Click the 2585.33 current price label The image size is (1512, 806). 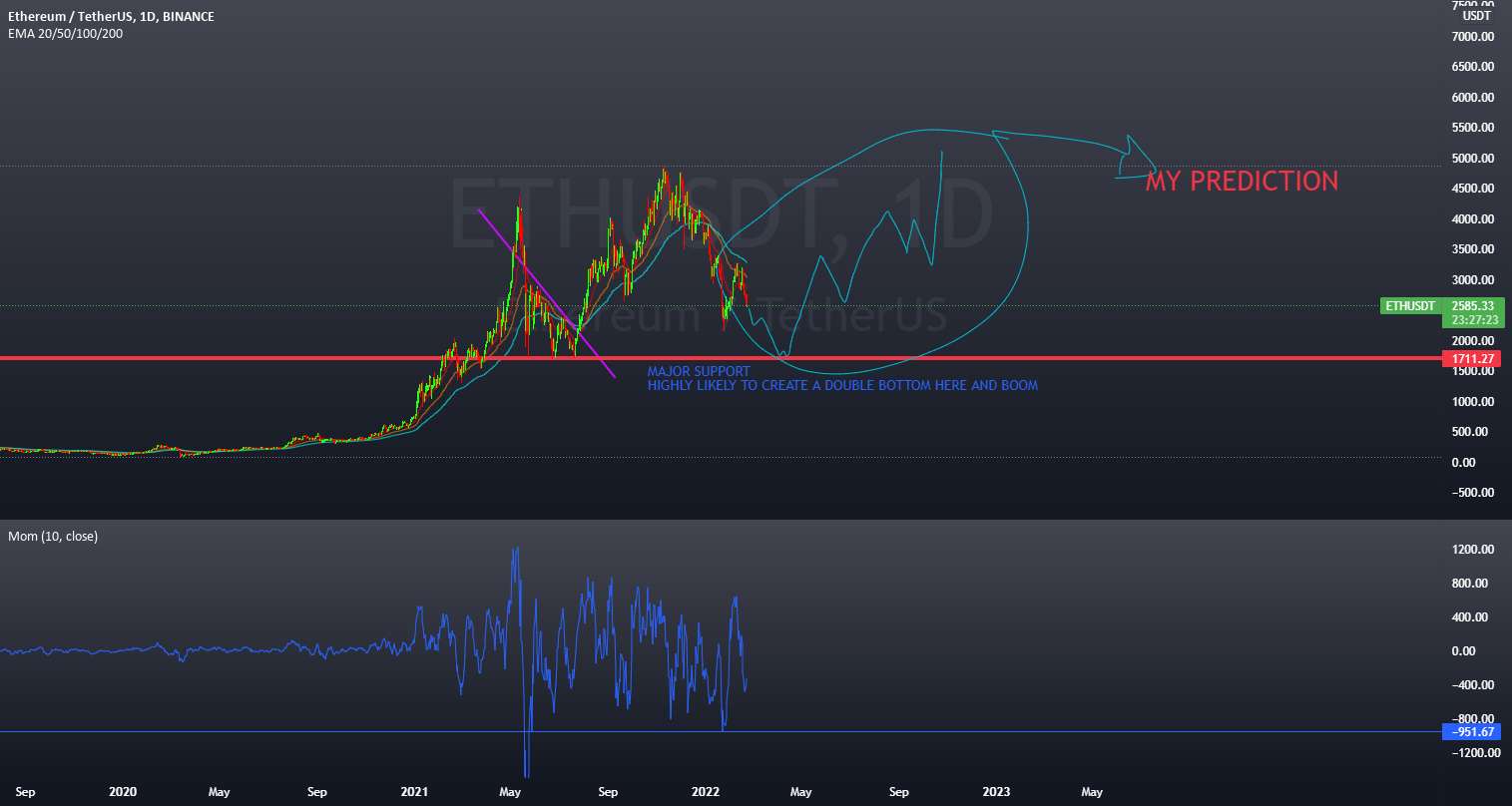(x=1473, y=305)
